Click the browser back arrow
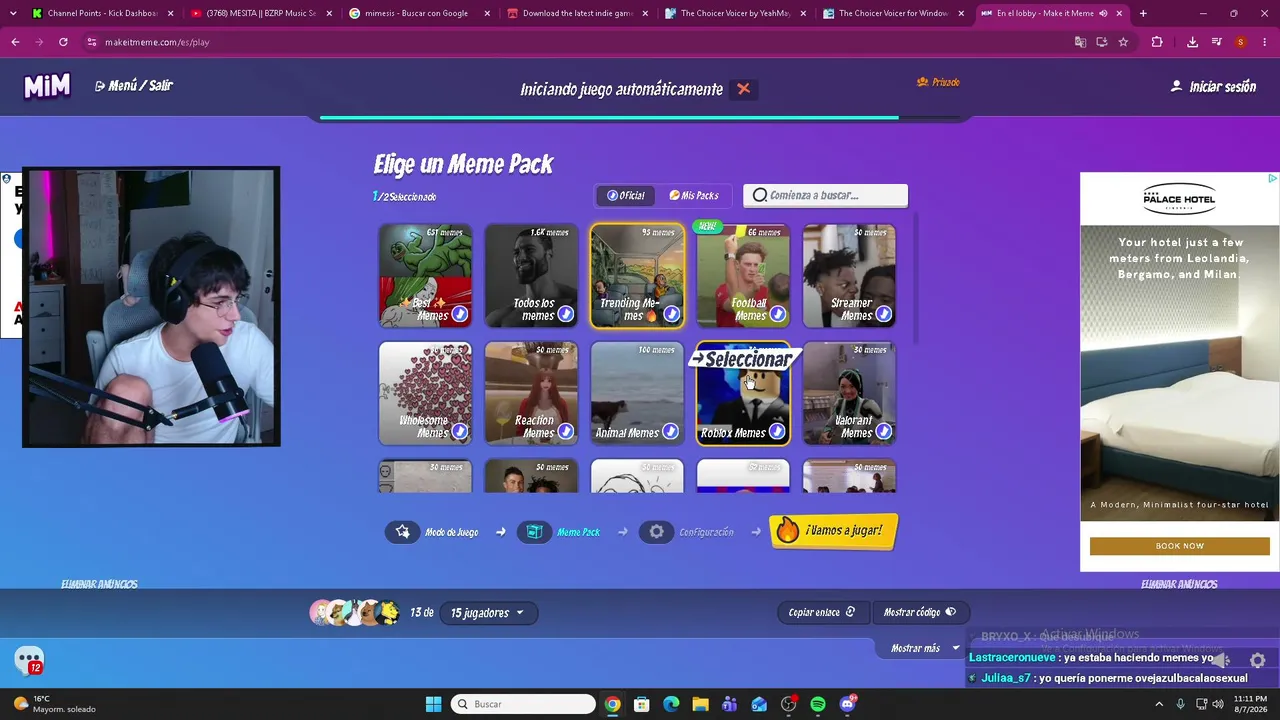The height and width of the screenshot is (720, 1280). pos(15,42)
